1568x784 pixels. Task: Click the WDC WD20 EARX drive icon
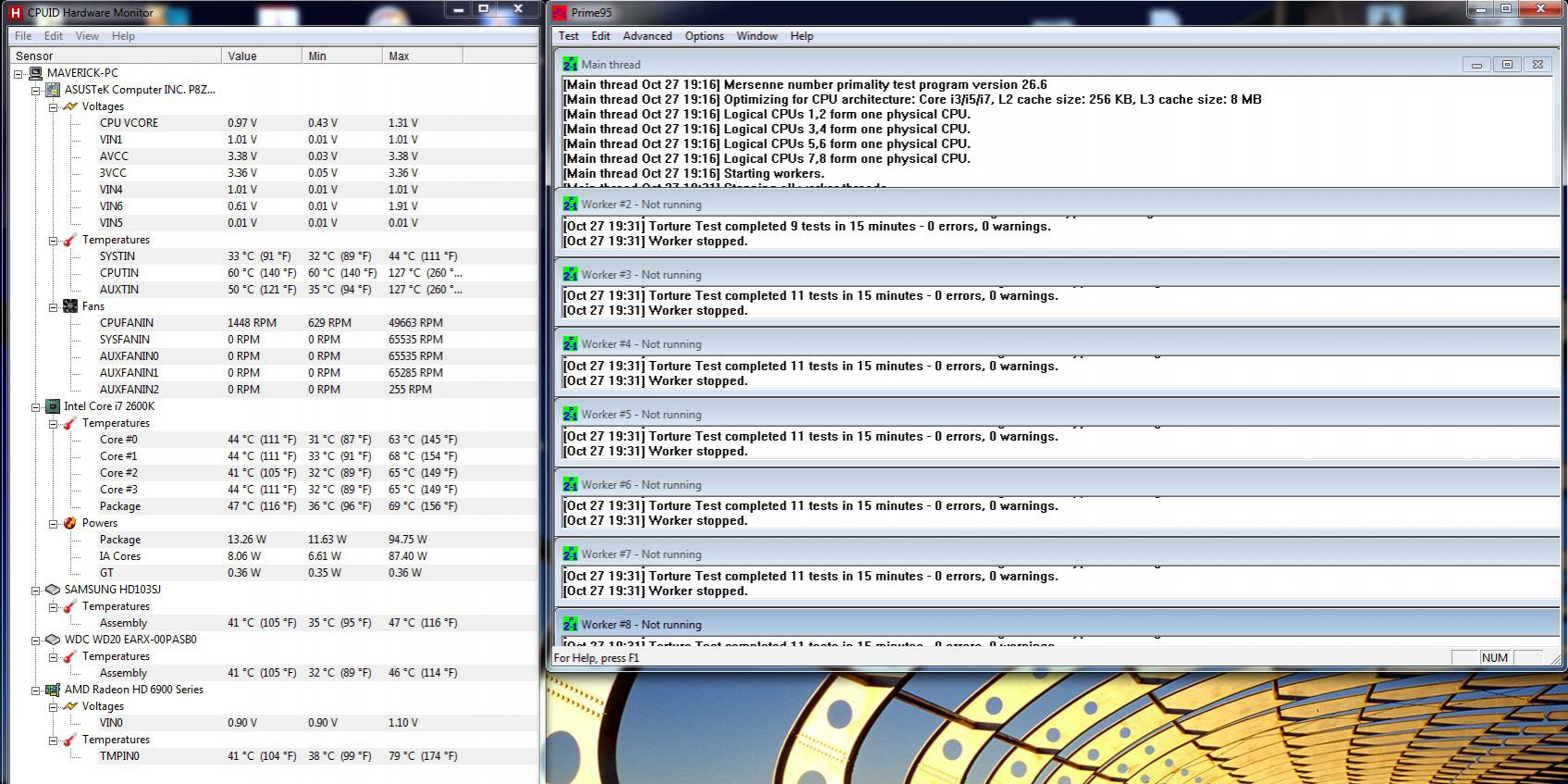[53, 640]
